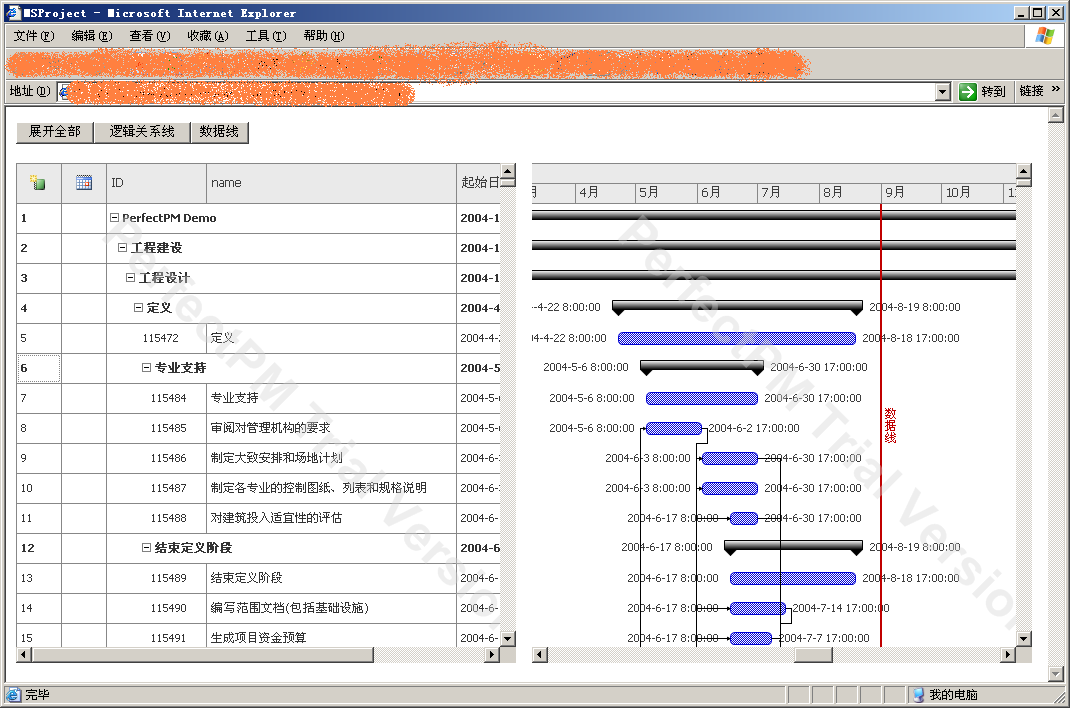This screenshot has height=708, width=1070.
Task: Open the 收藏 menu
Action: 207,35
